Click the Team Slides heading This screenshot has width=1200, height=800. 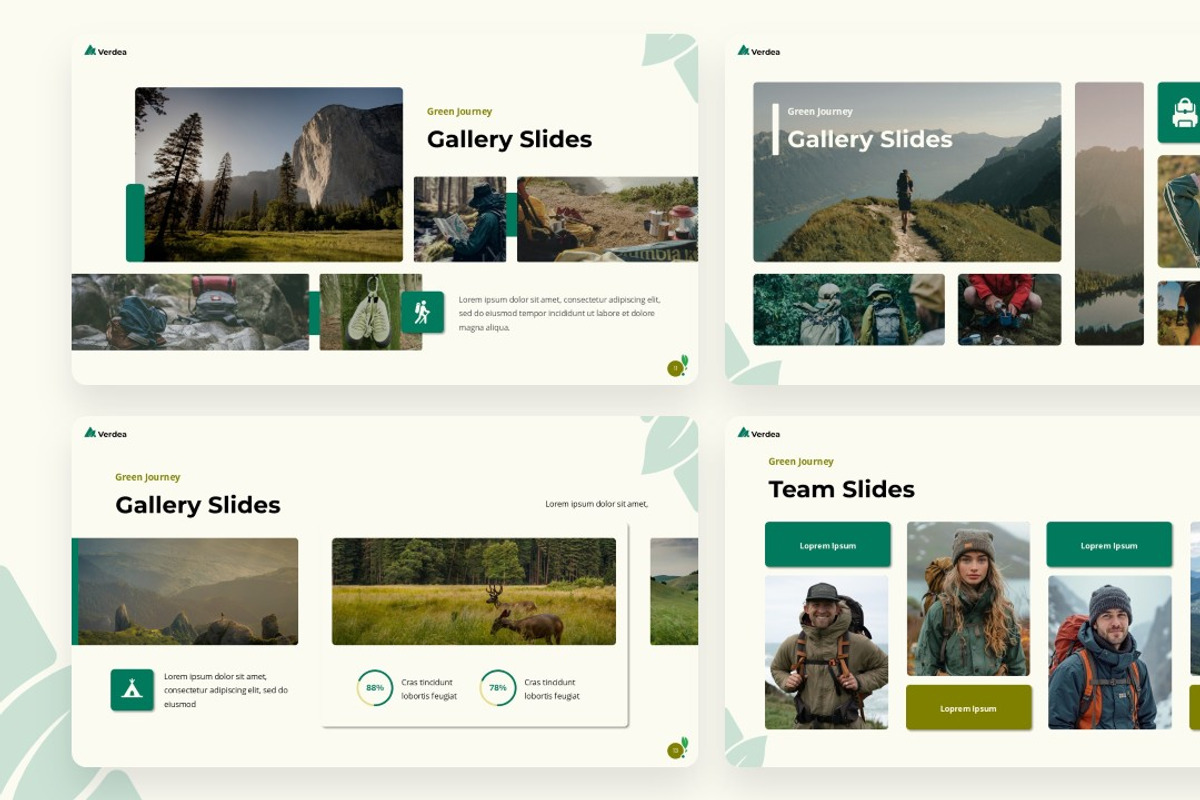click(841, 489)
